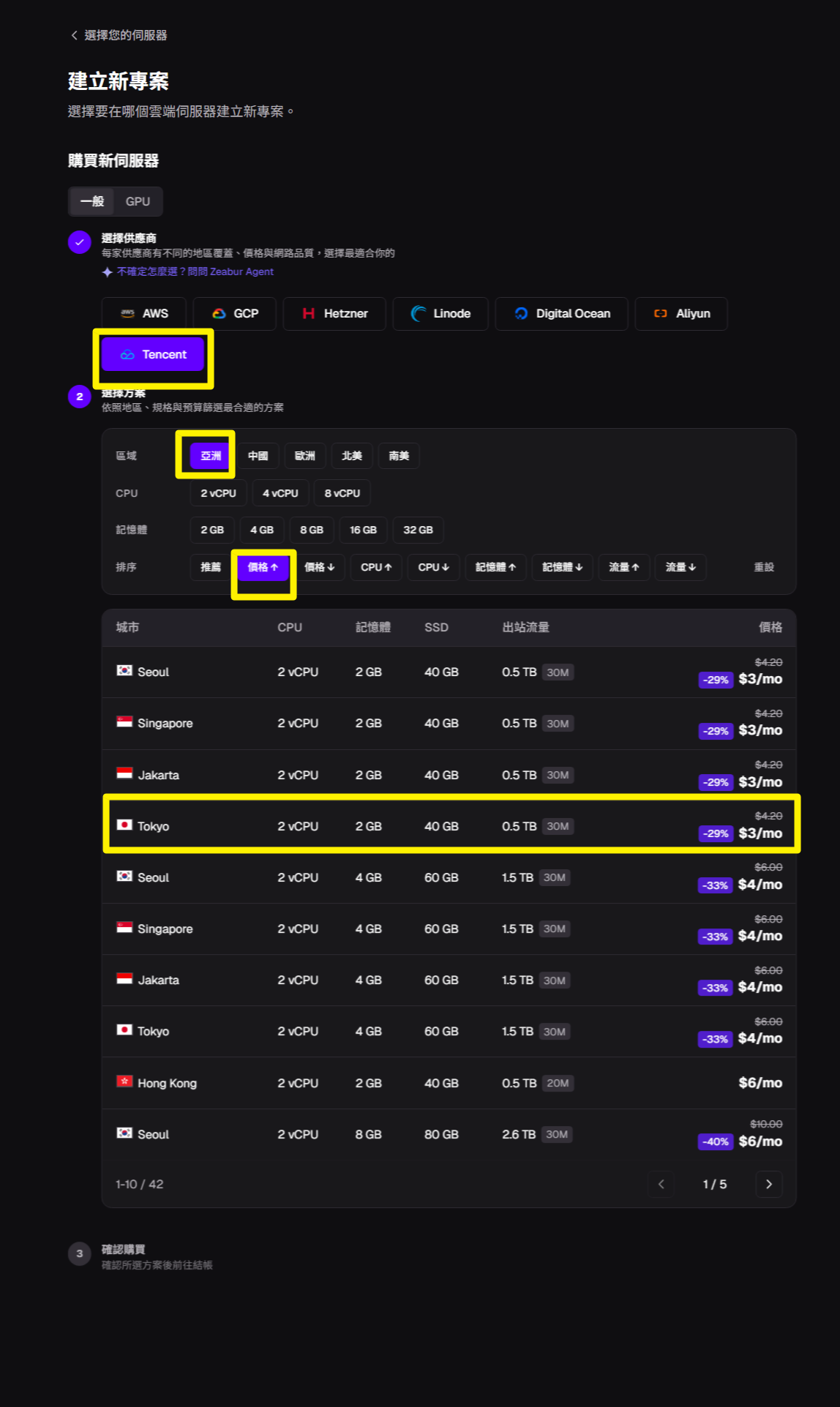The height and width of the screenshot is (1407, 840).
Task: Sort plans by 推薦
Action: point(211,567)
